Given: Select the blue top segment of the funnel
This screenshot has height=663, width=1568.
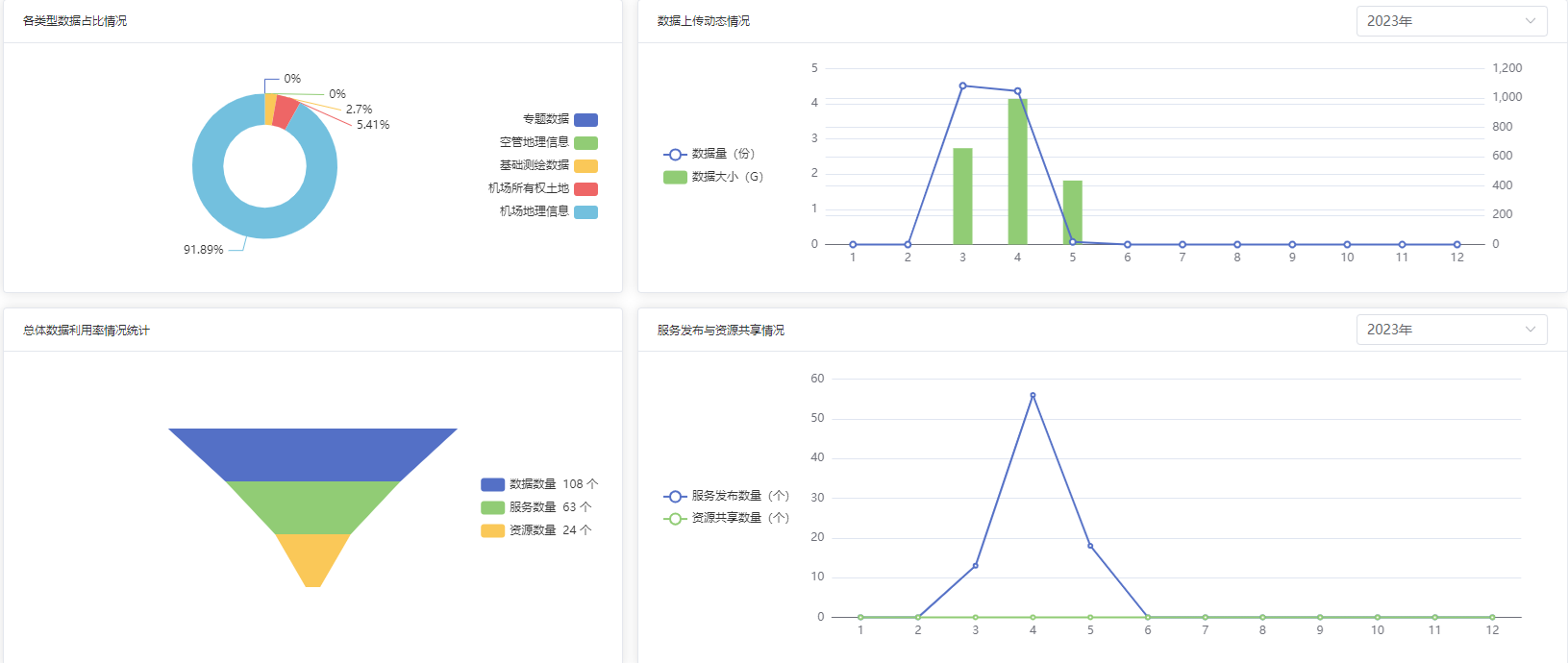Looking at the screenshot, I should coord(312,454).
